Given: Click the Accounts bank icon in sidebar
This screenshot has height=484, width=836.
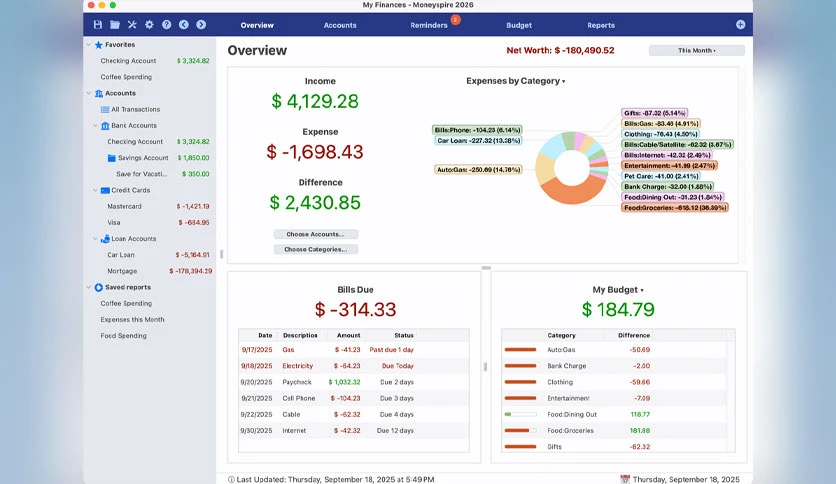Looking at the screenshot, I should [x=99, y=93].
